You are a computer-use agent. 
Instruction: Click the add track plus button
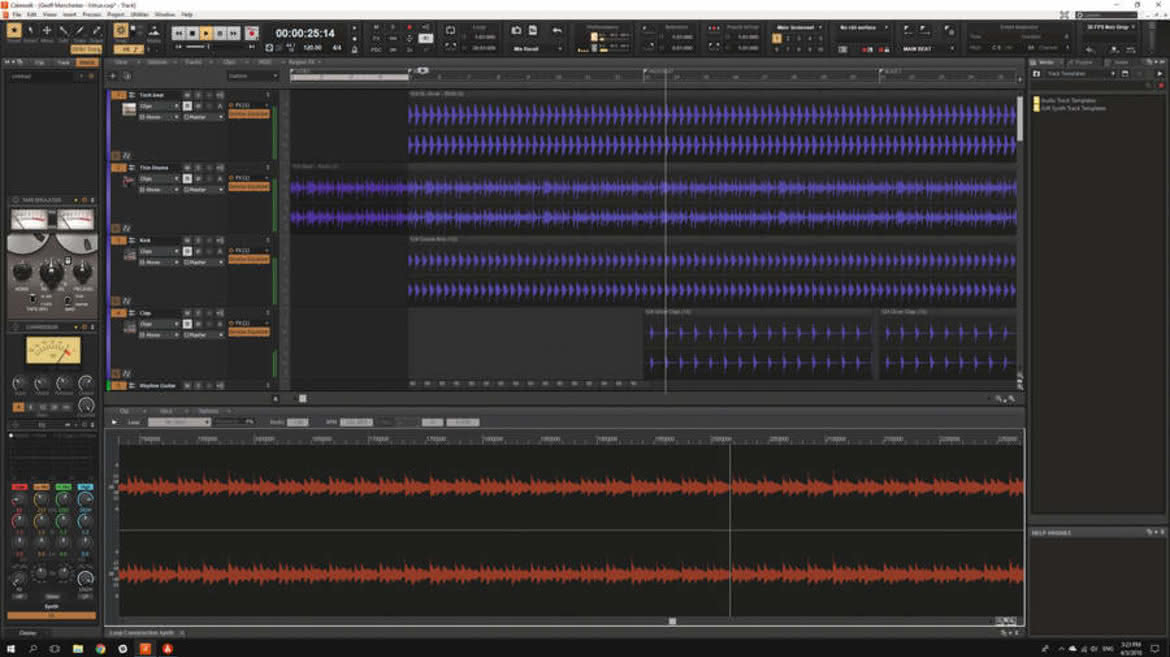pos(113,76)
